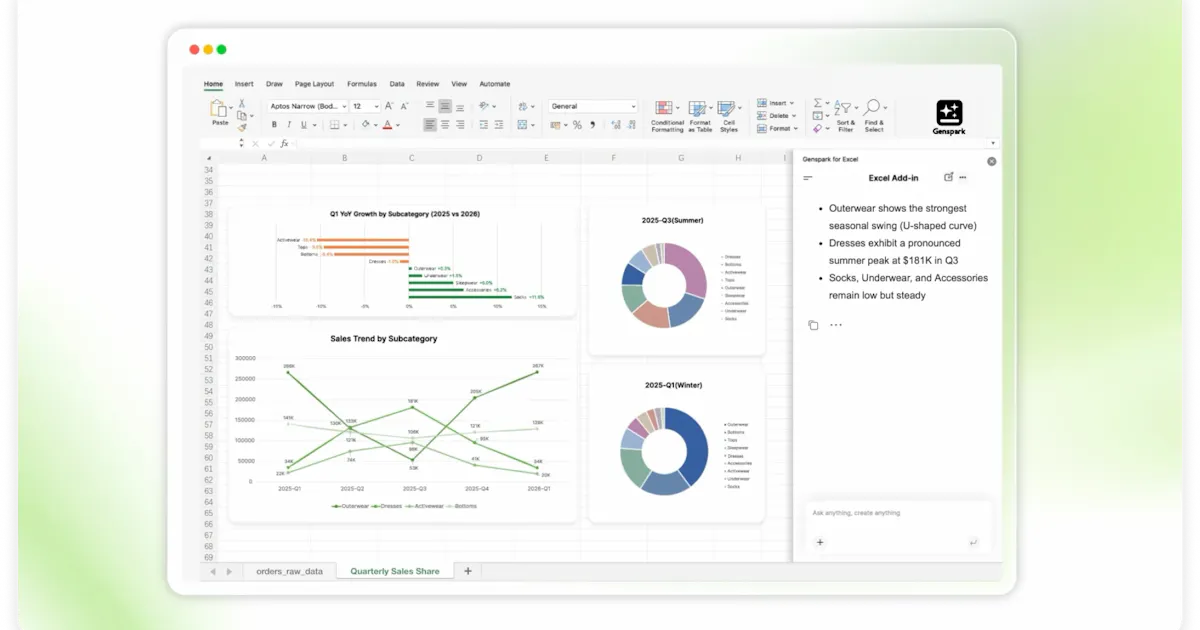Screen dimensions: 1200x630
Task: Click the Decrease Decimal icon
Action: 632,125
